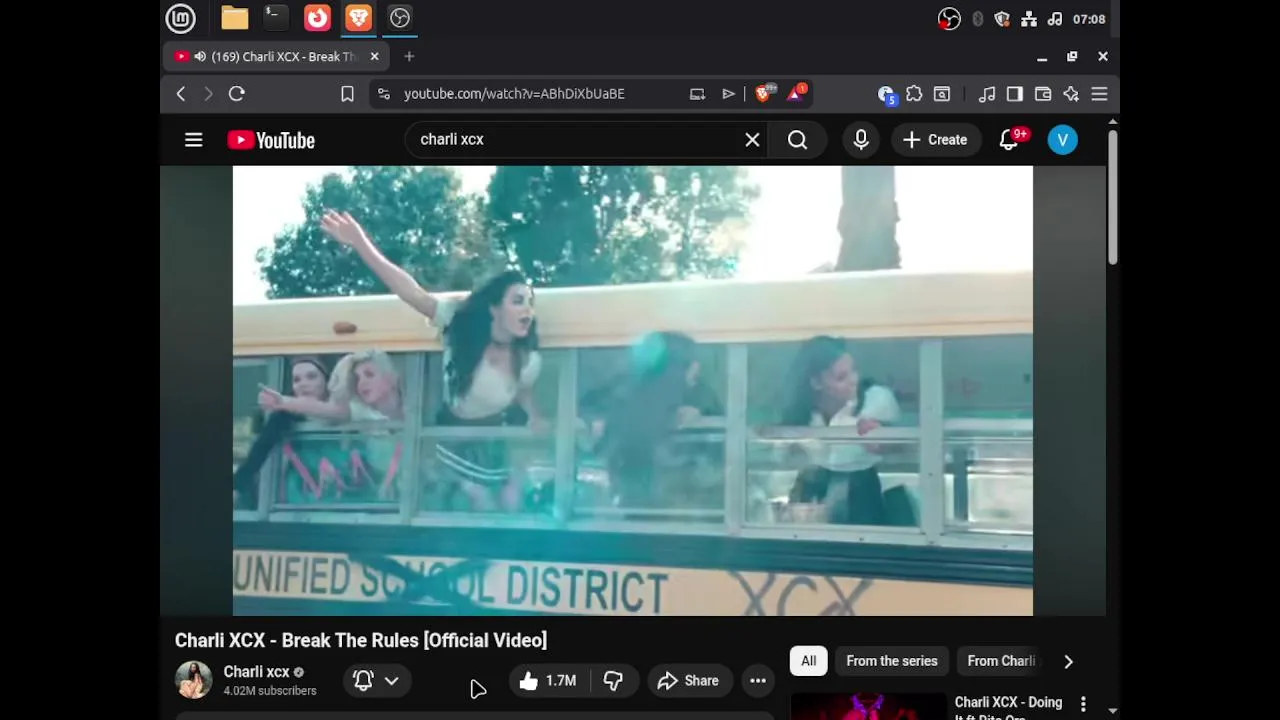Click the Brave playlist arrow icon in address bar
Viewport: 1280px width, 720px height.
(x=728, y=94)
